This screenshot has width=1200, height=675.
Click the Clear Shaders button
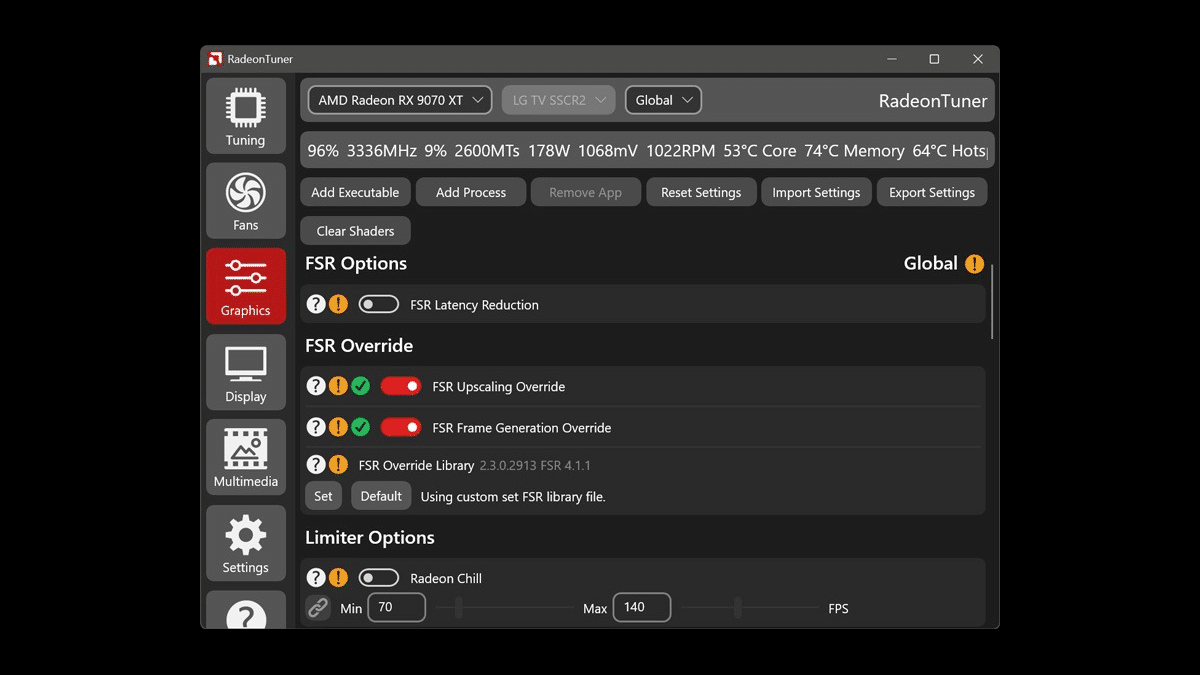pos(355,231)
